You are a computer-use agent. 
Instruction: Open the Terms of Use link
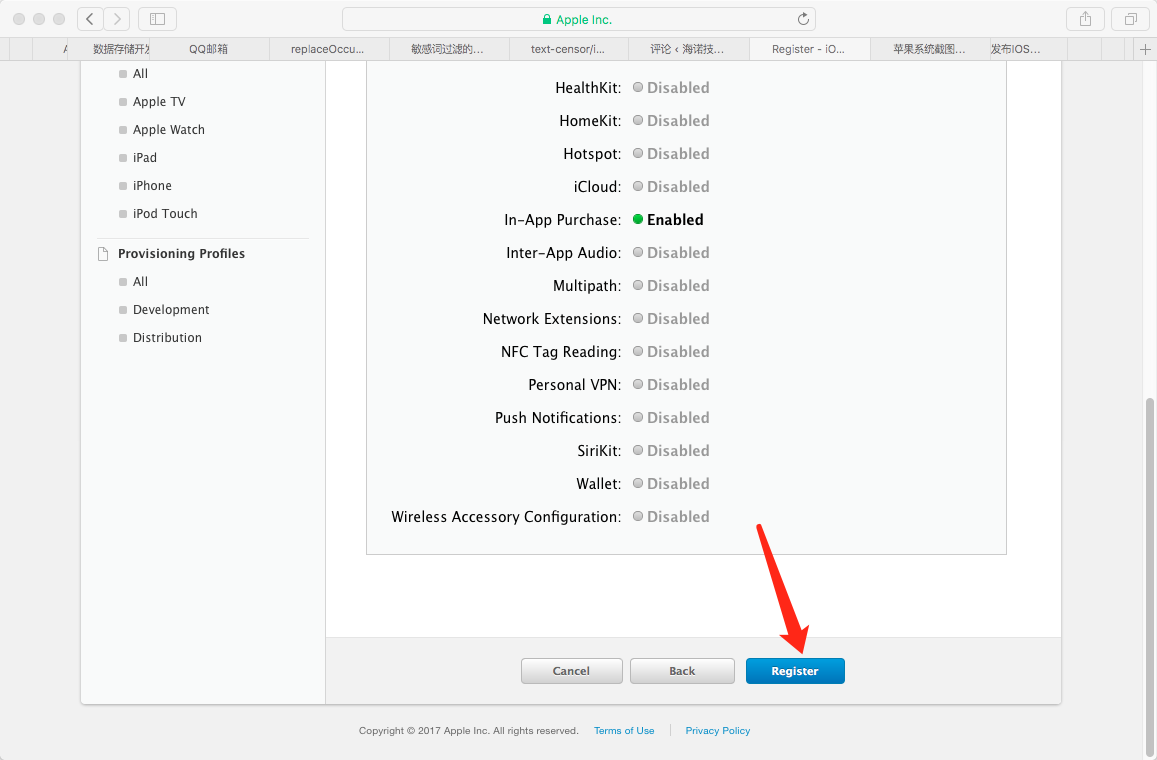tap(624, 730)
